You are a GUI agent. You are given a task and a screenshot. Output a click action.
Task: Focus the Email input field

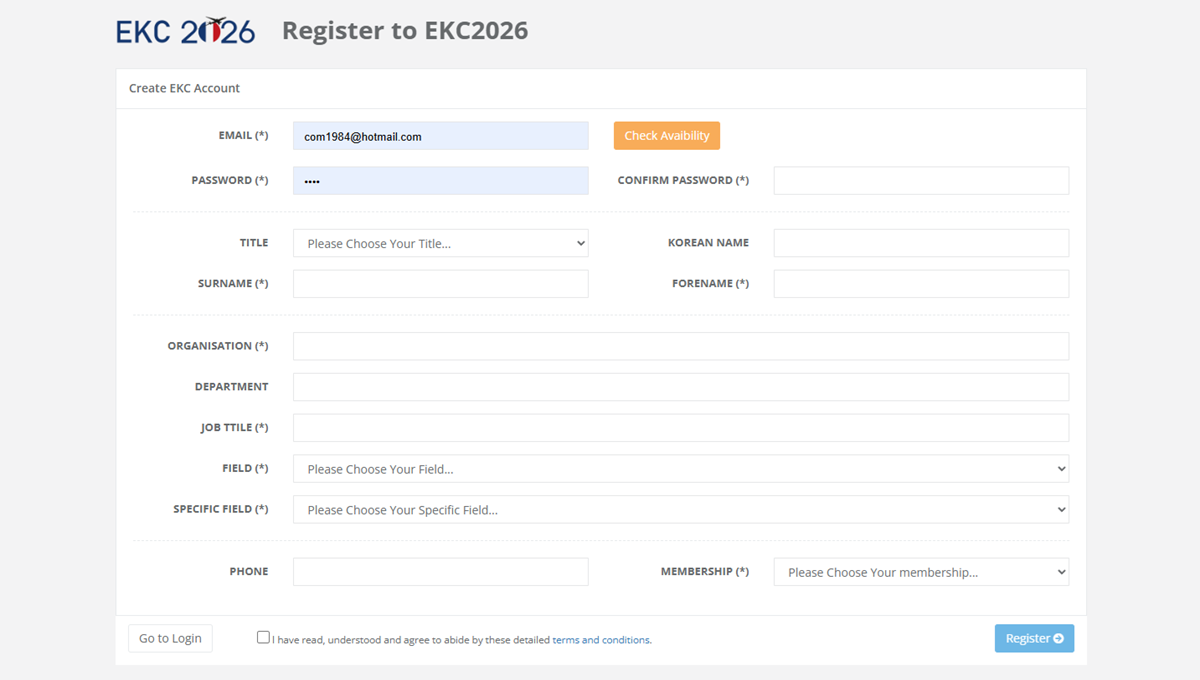click(440, 136)
